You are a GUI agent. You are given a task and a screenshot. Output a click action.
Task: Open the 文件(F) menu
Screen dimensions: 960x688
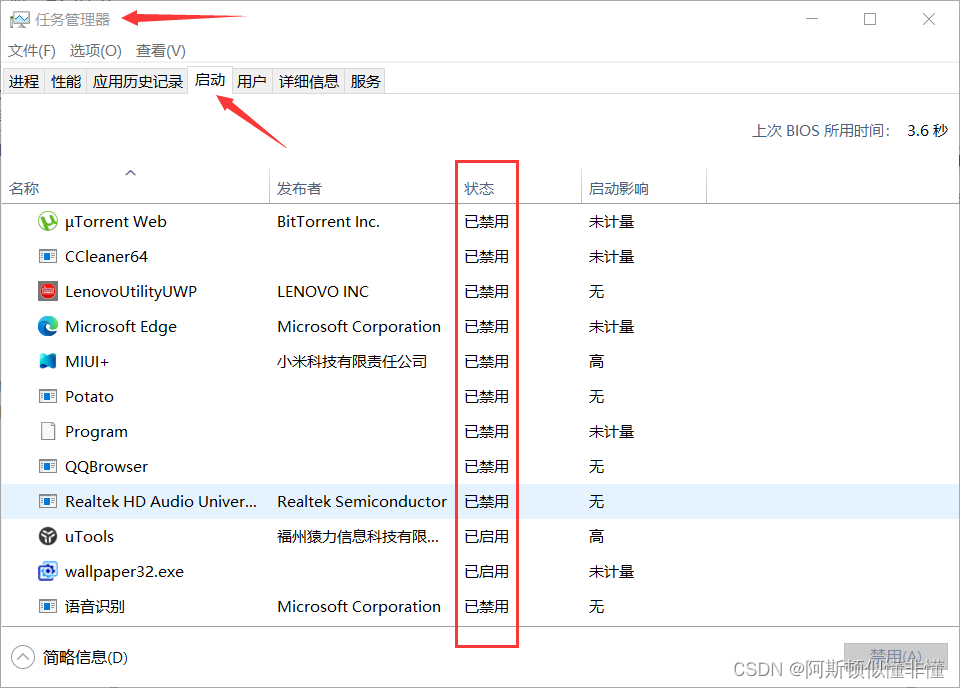point(32,51)
